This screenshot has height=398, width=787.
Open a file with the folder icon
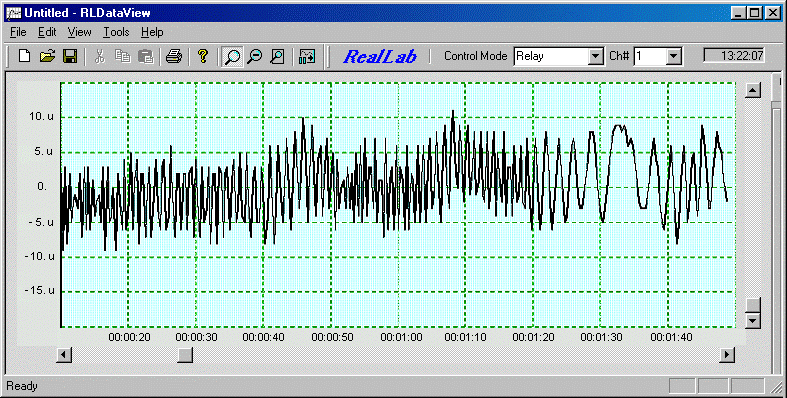point(47,56)
